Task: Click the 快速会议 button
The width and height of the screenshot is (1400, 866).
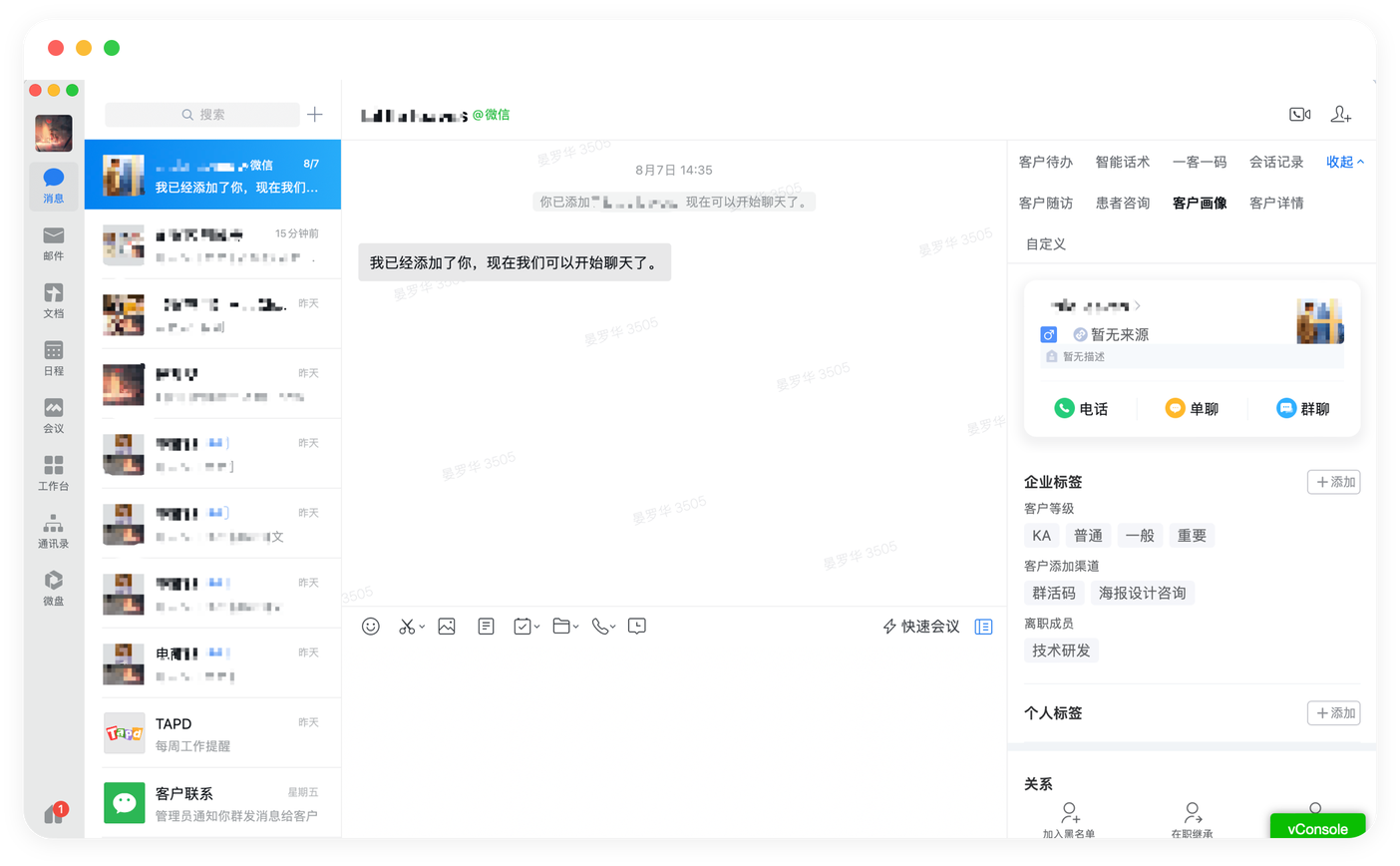Action: click(920, 627)
